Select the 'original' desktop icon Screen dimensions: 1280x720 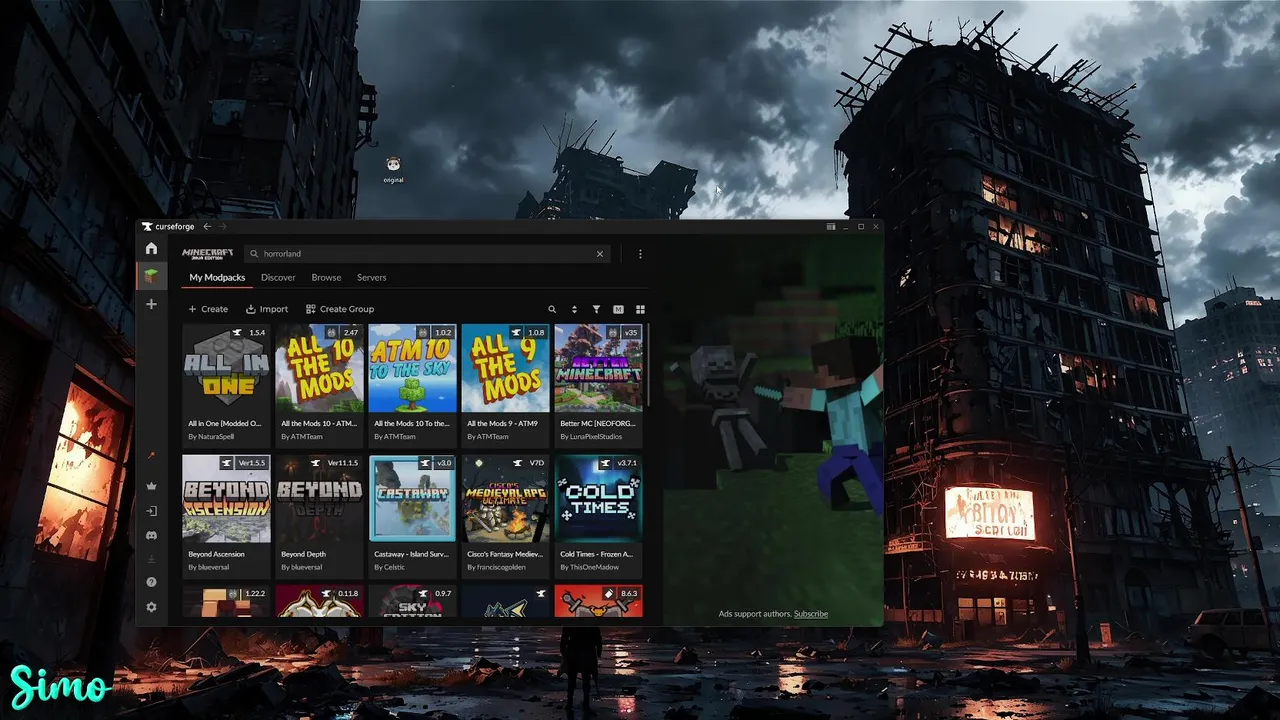click(x=393, y=170)
